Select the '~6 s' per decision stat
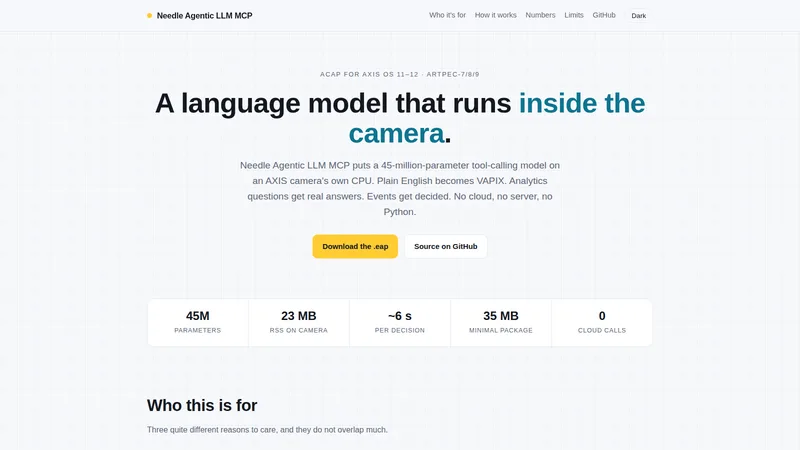This screenshot has height=450, width=800. point(400,322)
